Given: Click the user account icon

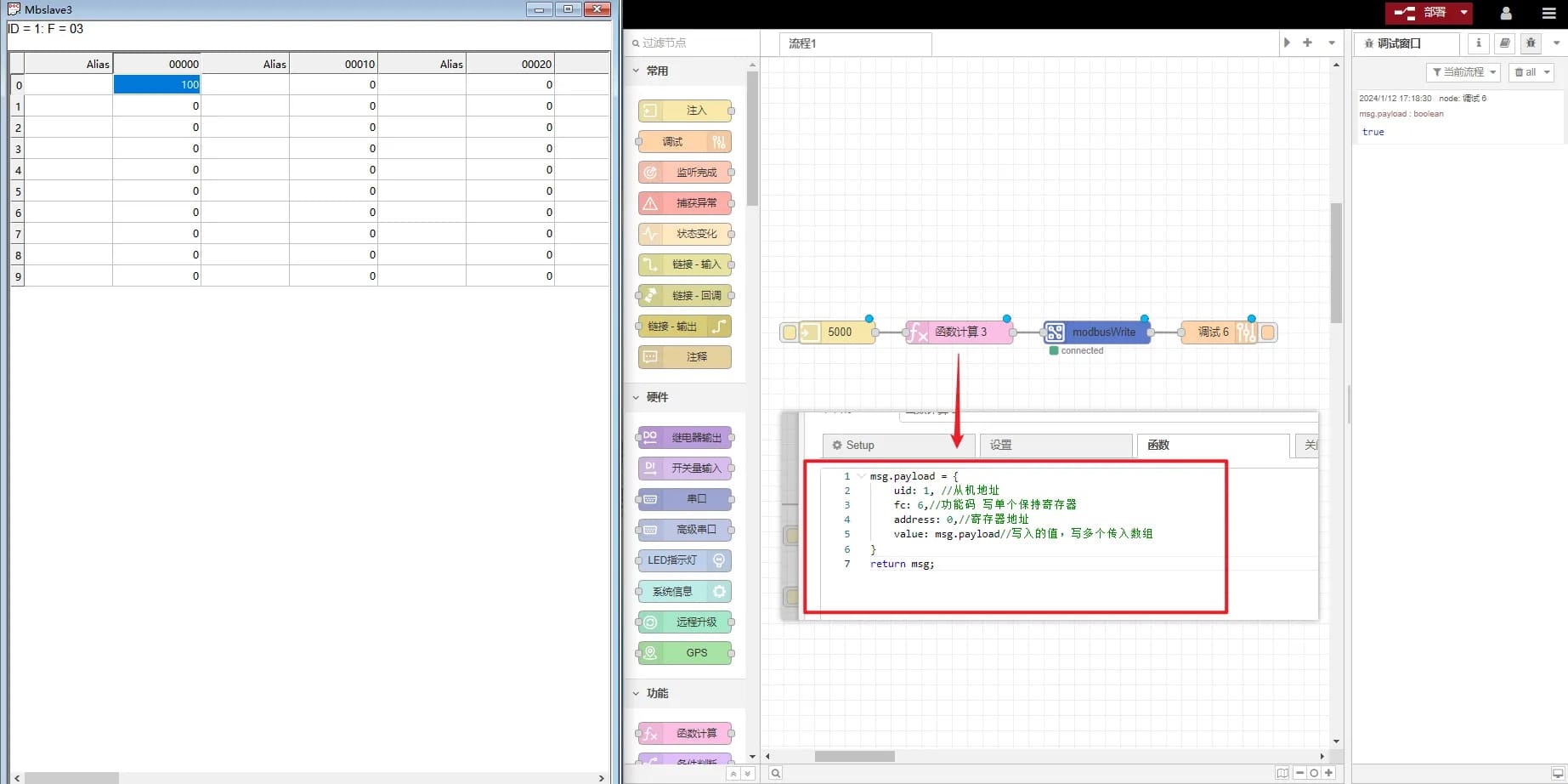Looking at the screenshot, I should (1506, 14).
